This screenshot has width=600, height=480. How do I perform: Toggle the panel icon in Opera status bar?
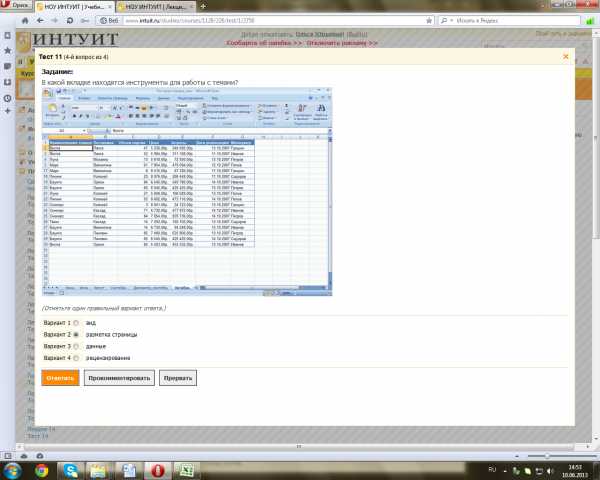click(8, 456)
